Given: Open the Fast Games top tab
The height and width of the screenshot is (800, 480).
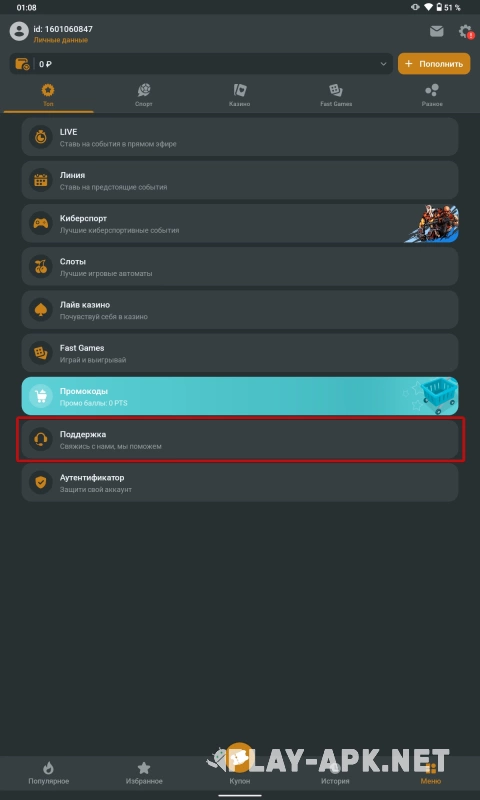Looking at the screenshot, I should (336, 95).
